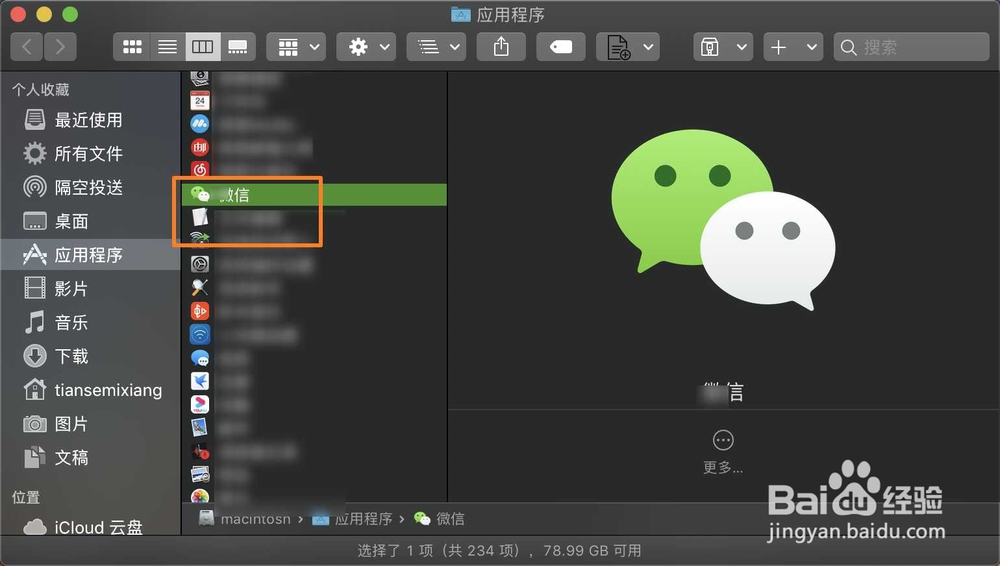Select the 微信 row in the app list
The image size is (1000, 566).
tap(314, 195)
